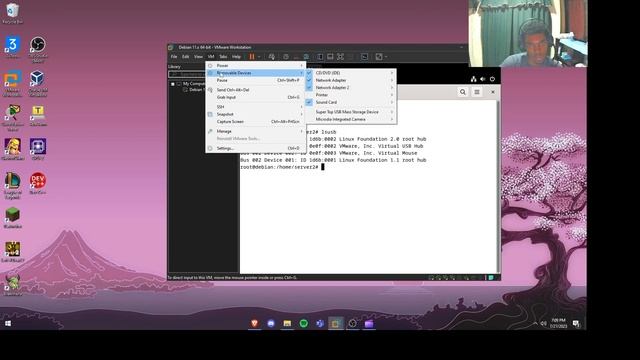
Task: Open the dropdown arrow beside Pause button
Action: [x=259, y=57]
